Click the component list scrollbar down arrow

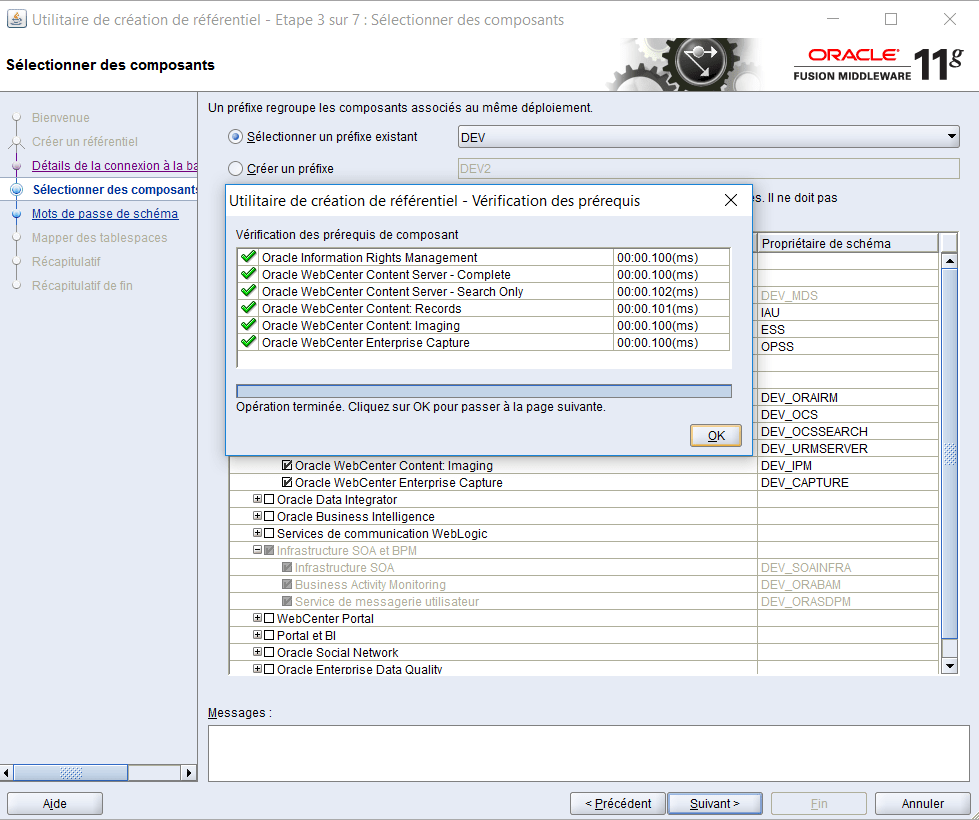click(950, 665)
